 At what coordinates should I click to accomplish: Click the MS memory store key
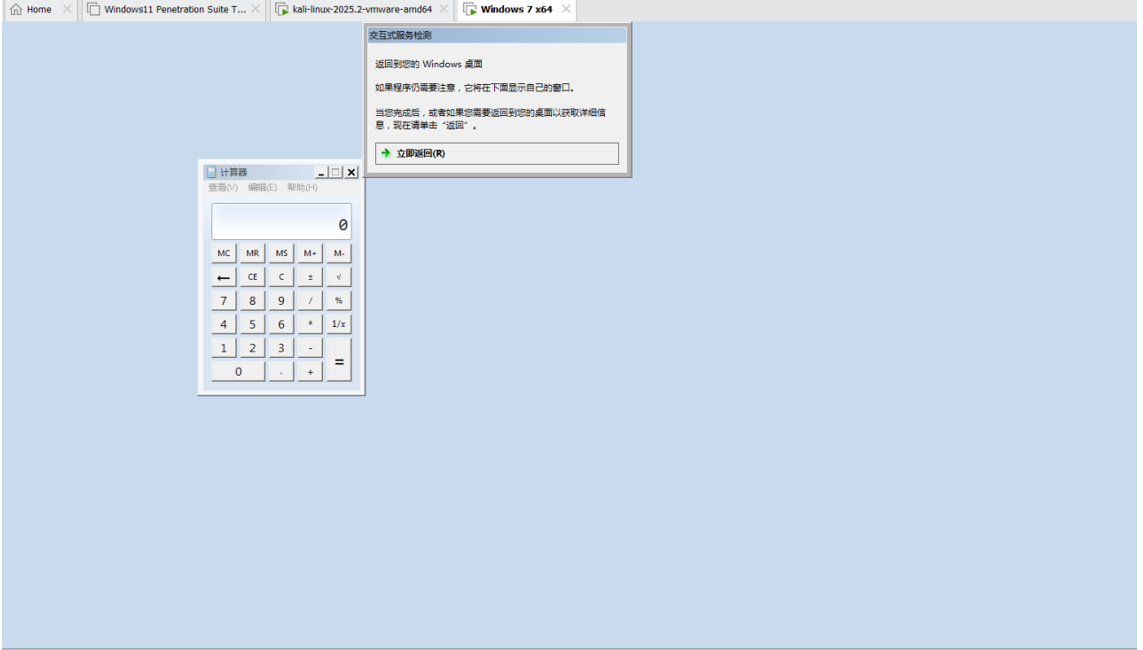coord(281,253)
